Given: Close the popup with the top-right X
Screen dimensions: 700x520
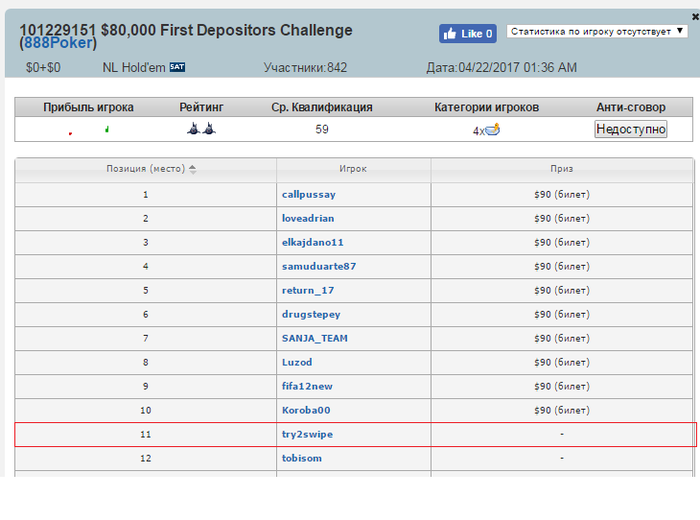Looking at the screenshot, I should [x=681, y=17].
